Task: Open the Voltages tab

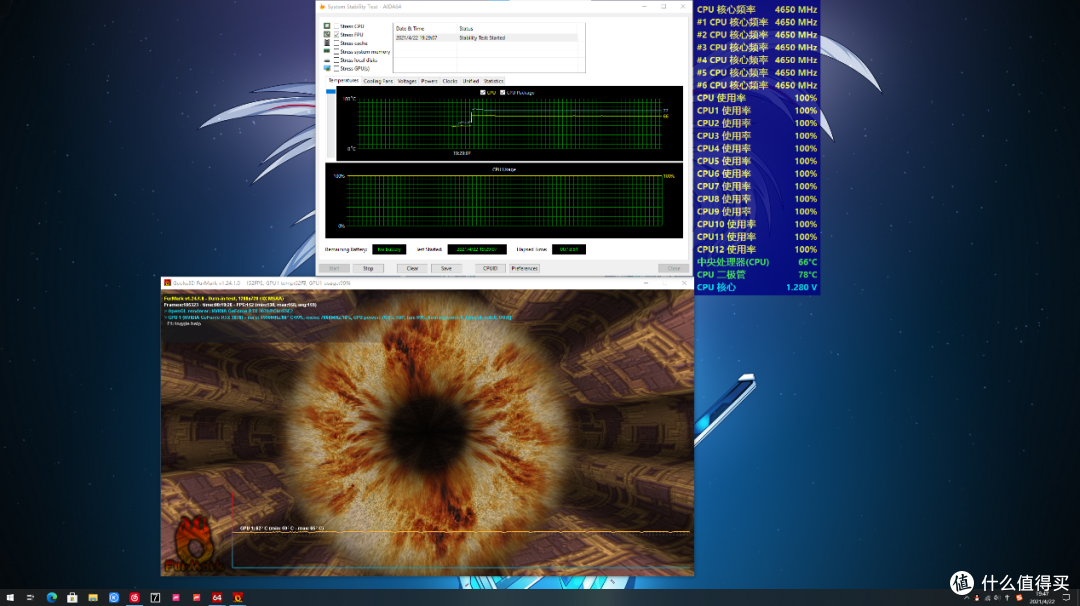Action: click(407, 81)
